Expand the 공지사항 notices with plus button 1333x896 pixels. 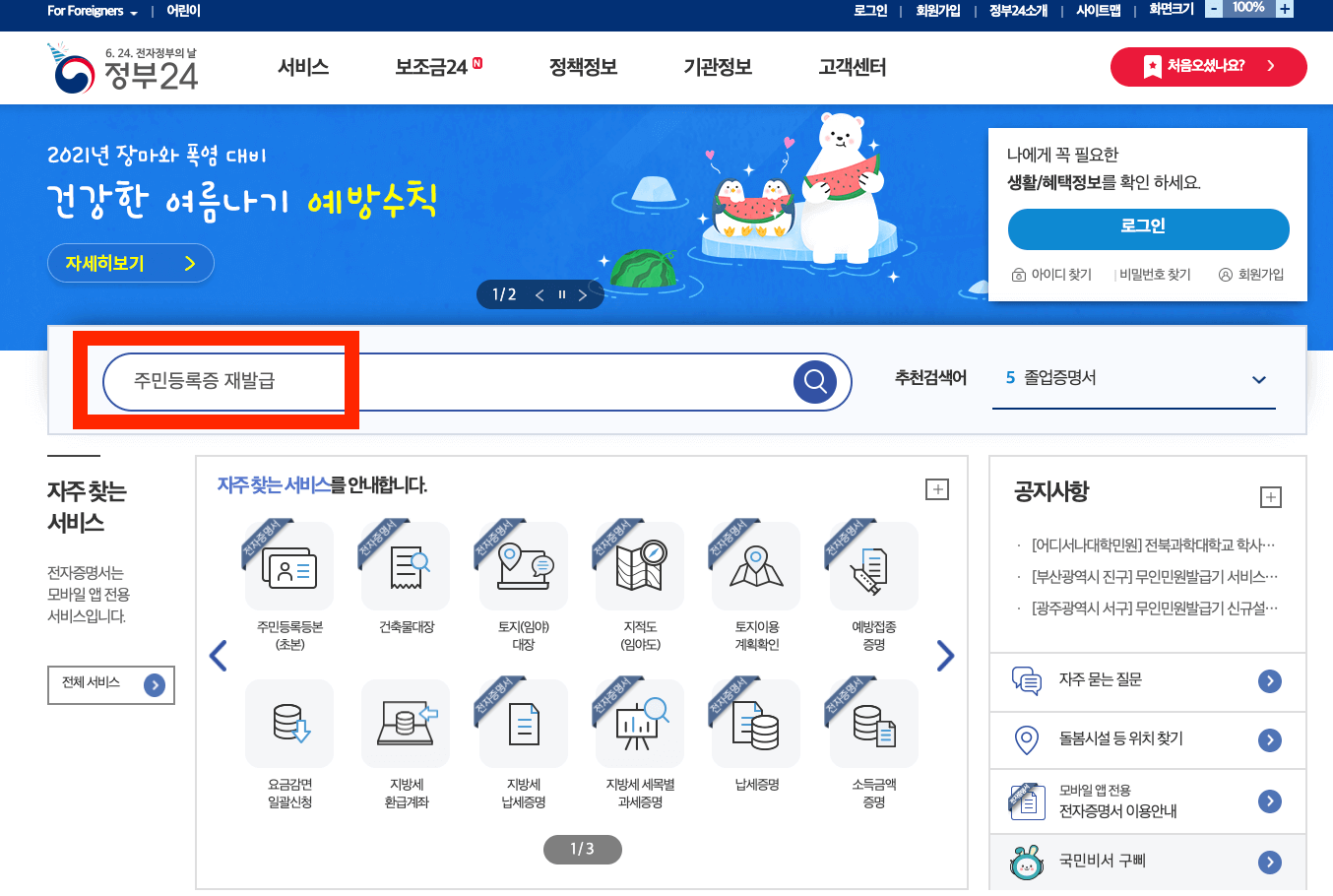pos(1270,497)
